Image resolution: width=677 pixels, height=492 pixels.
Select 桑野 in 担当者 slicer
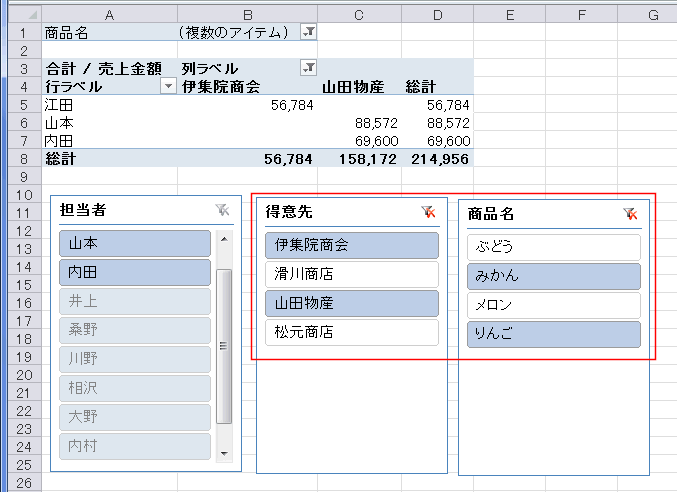coord(135,330)
